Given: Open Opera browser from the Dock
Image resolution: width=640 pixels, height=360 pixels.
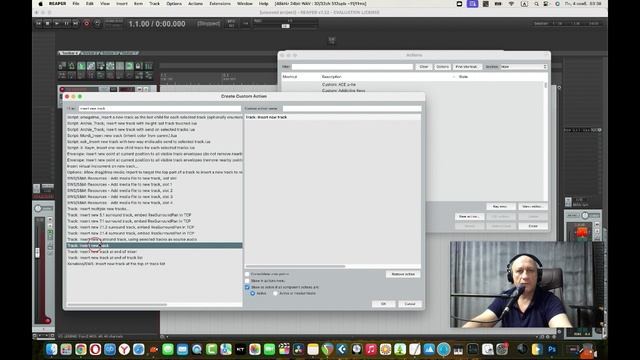Looking at the screenshot, I should (95, 349).
